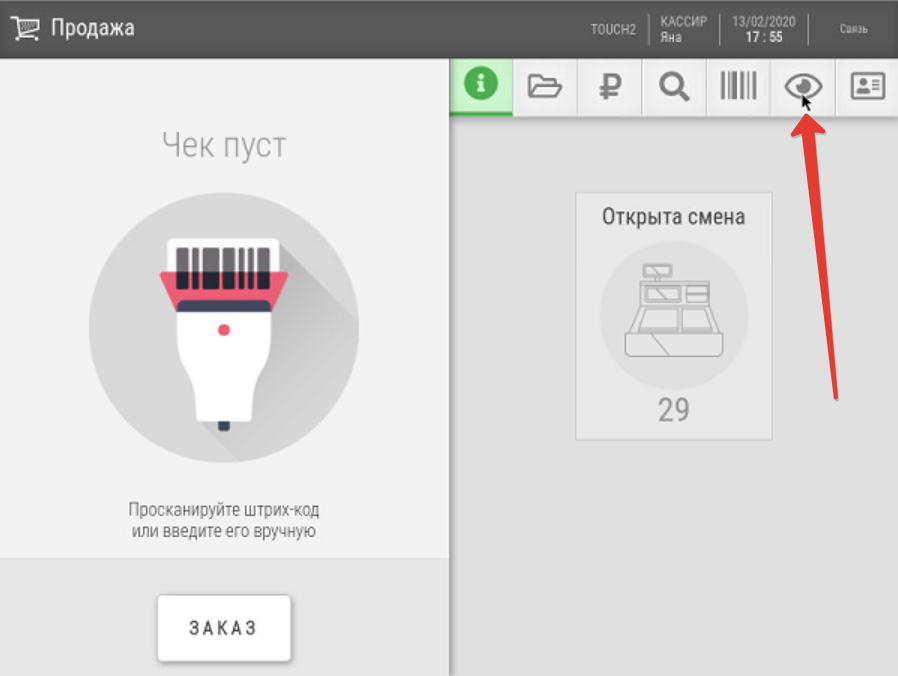The image size is (898, 676).
Task: Click the ЗАКАЗ button
Action: tap(224, 628)
